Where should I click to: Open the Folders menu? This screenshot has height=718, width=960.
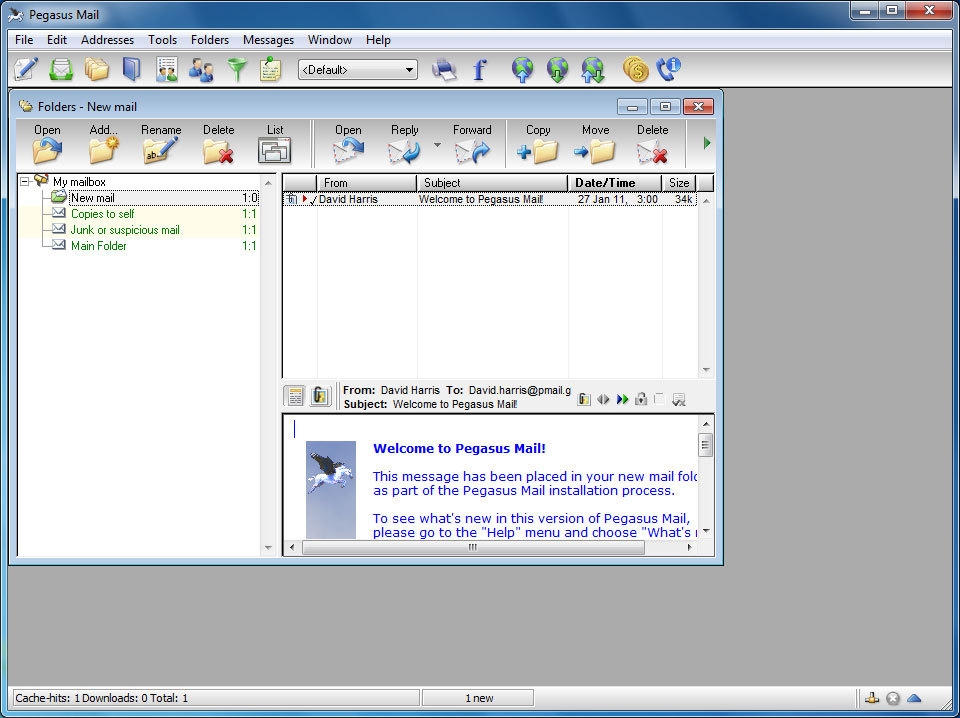tap(210, 40)
